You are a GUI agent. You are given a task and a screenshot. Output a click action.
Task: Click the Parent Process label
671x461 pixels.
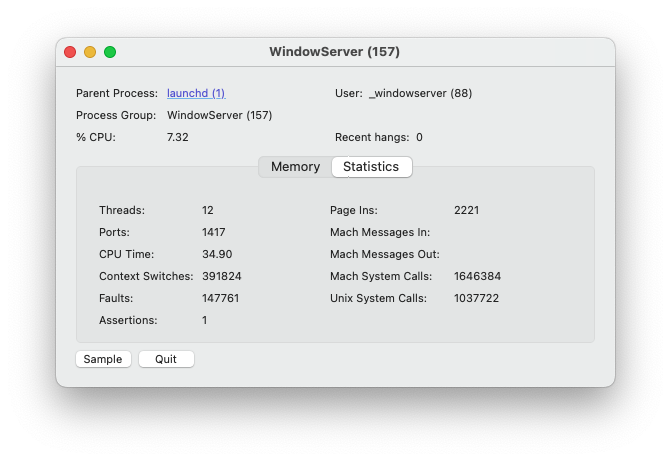(117, 93)
